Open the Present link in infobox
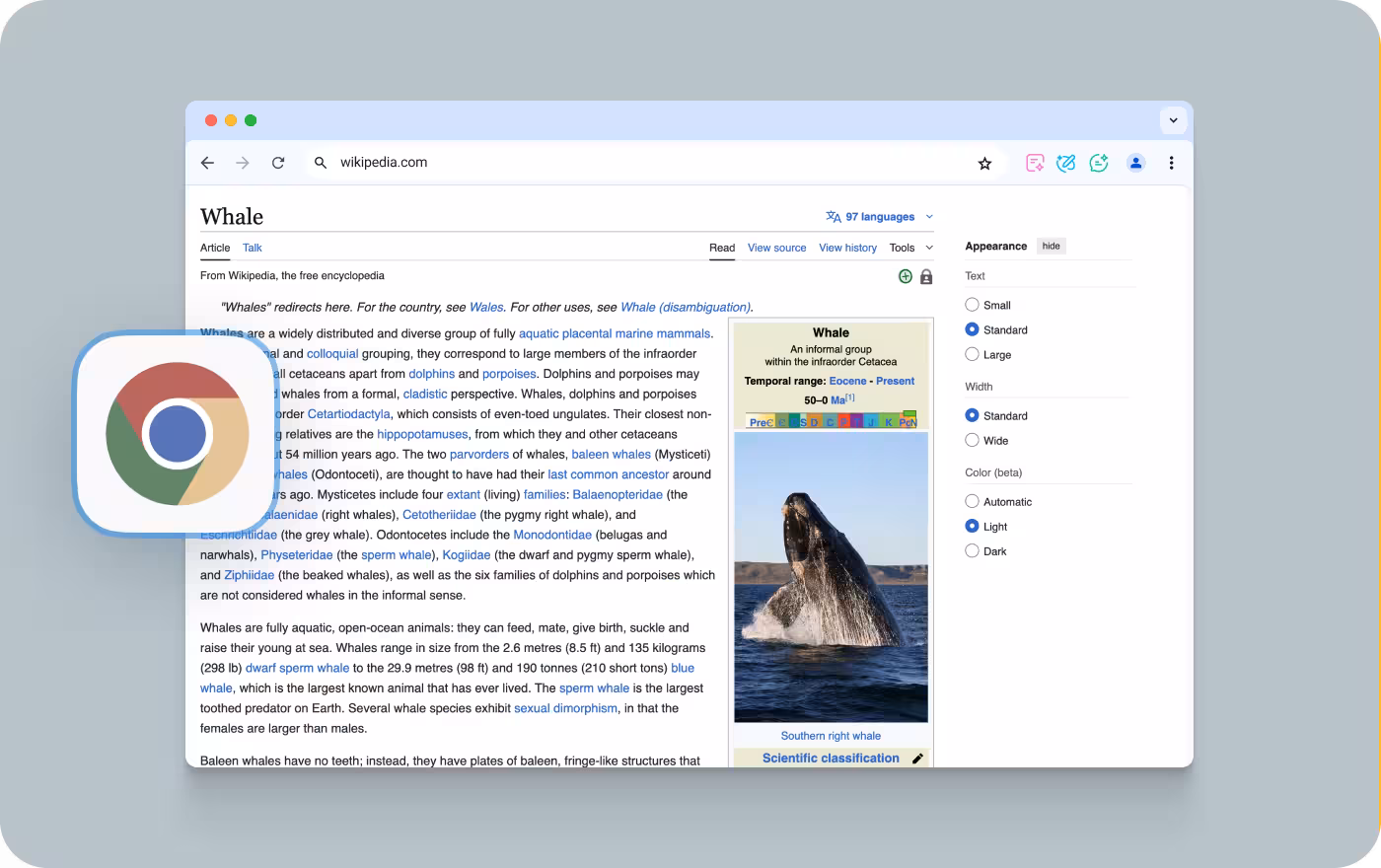 [x=896, y=381]
